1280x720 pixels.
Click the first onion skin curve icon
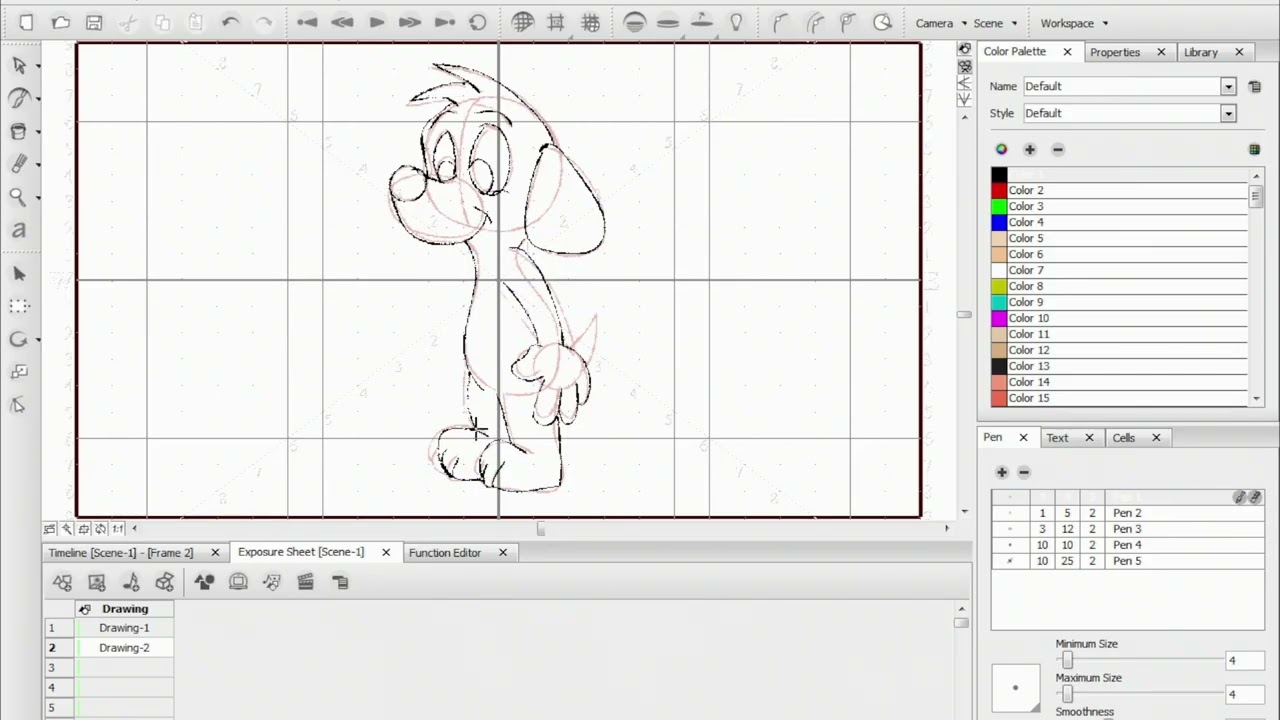(781, 22)
